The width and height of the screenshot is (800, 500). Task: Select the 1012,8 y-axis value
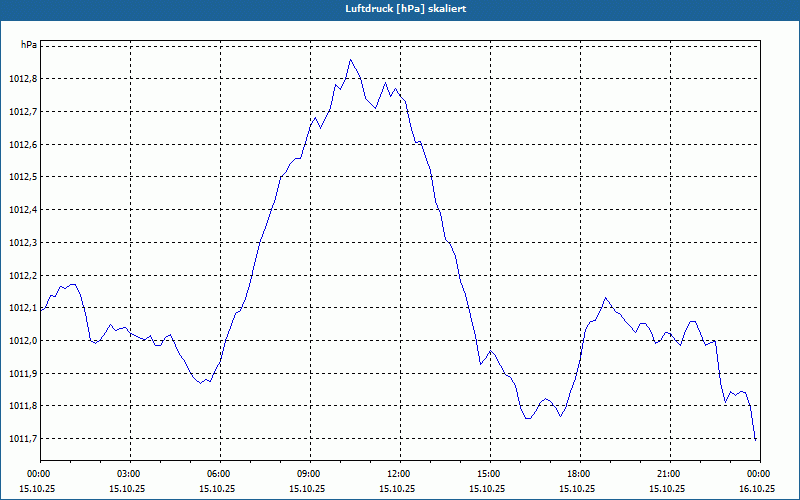pyautogui.click(x=23, y=79)
